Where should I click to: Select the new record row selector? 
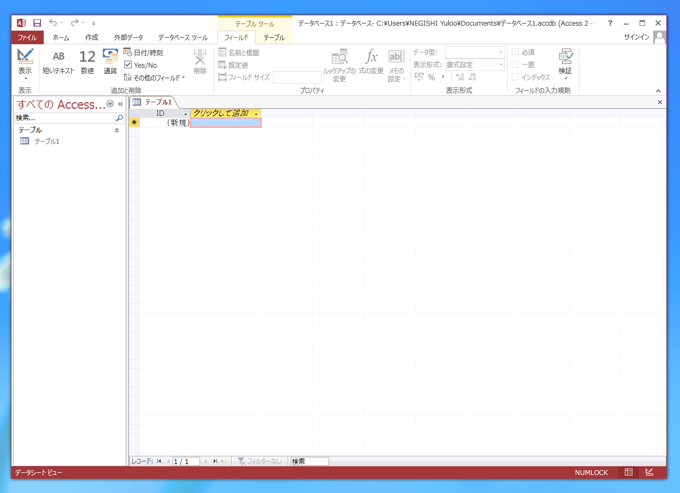(134, 123)
